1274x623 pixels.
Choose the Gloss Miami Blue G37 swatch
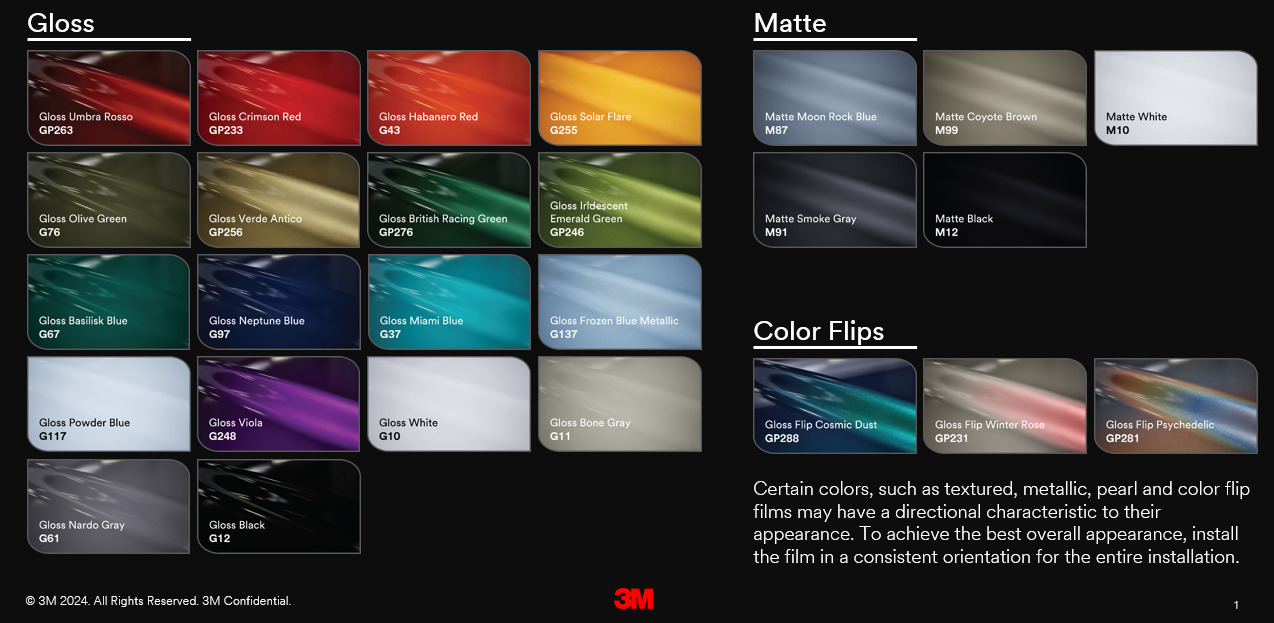449,302
